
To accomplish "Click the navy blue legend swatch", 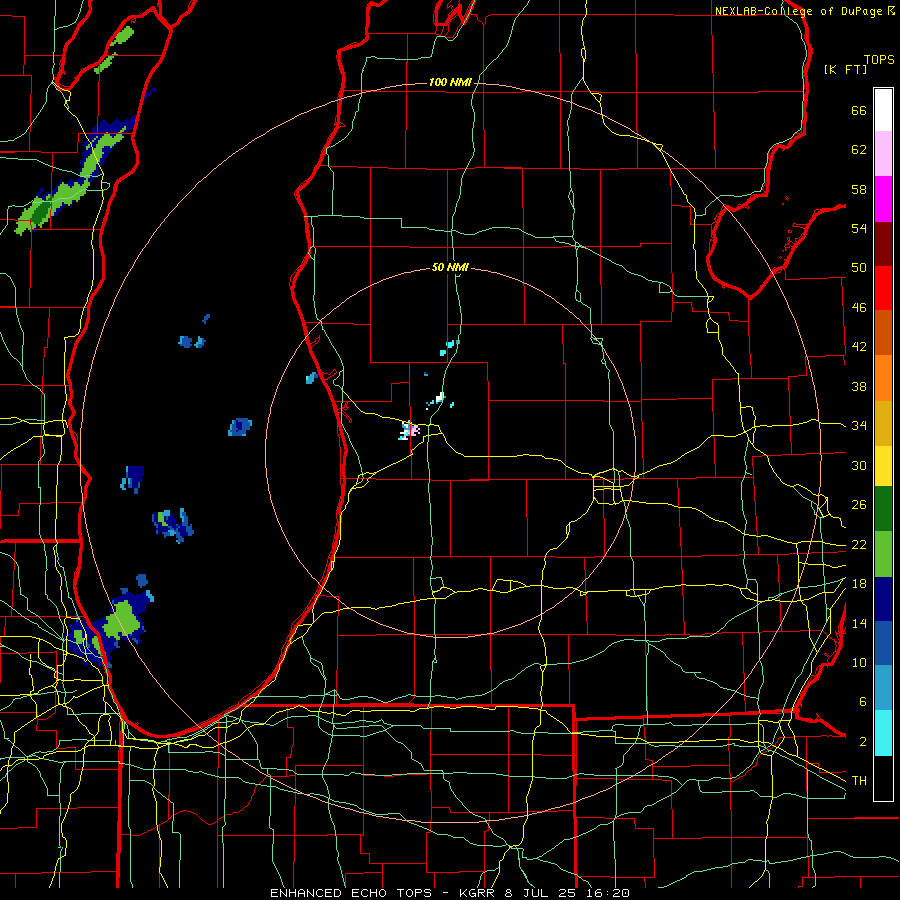I will click(x=883, y=599).
